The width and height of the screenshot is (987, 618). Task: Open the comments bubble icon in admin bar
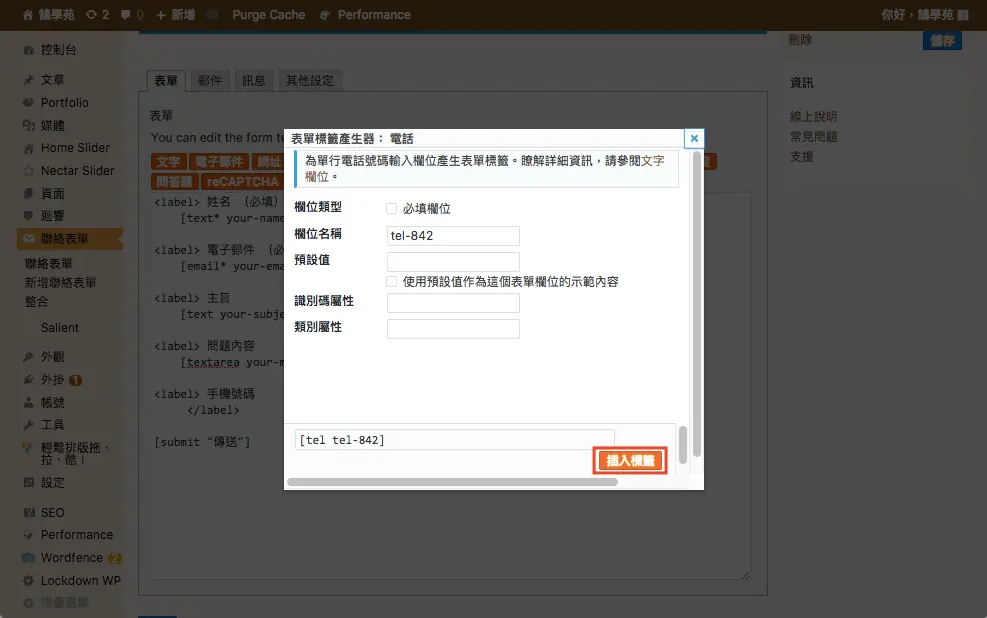(x=126, y=14)
